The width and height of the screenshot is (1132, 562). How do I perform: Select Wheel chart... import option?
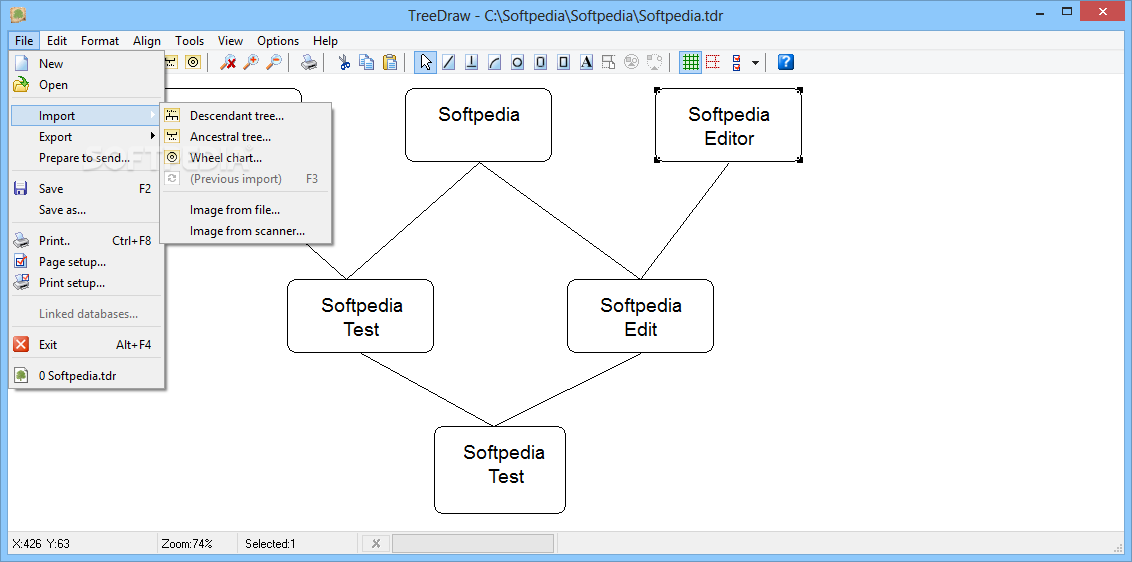[x=245, y=157]
